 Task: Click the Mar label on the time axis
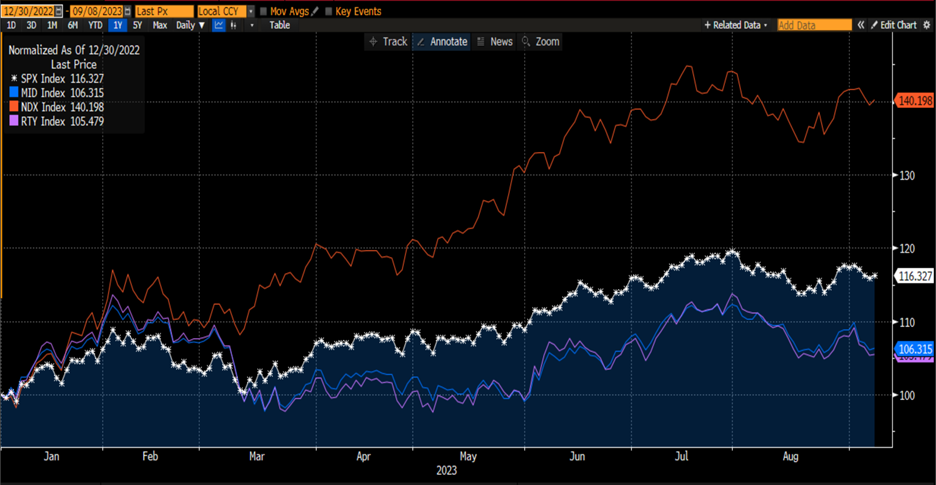[257, 457]
